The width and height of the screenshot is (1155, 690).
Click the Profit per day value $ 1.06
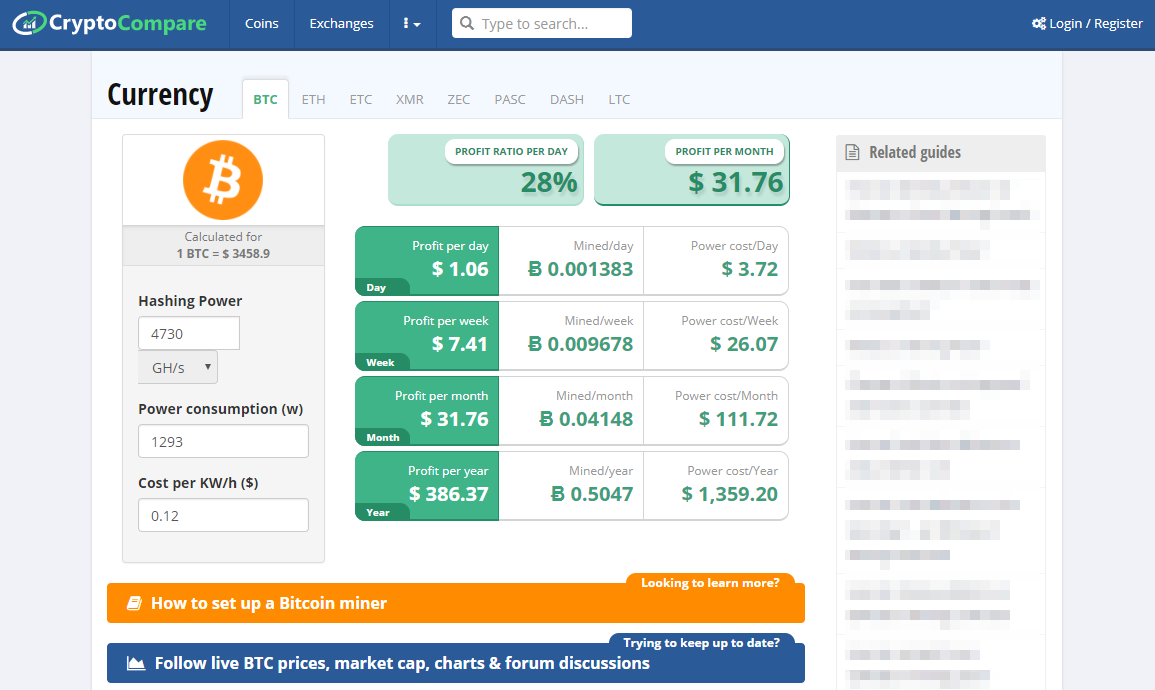tap(460, 270)
